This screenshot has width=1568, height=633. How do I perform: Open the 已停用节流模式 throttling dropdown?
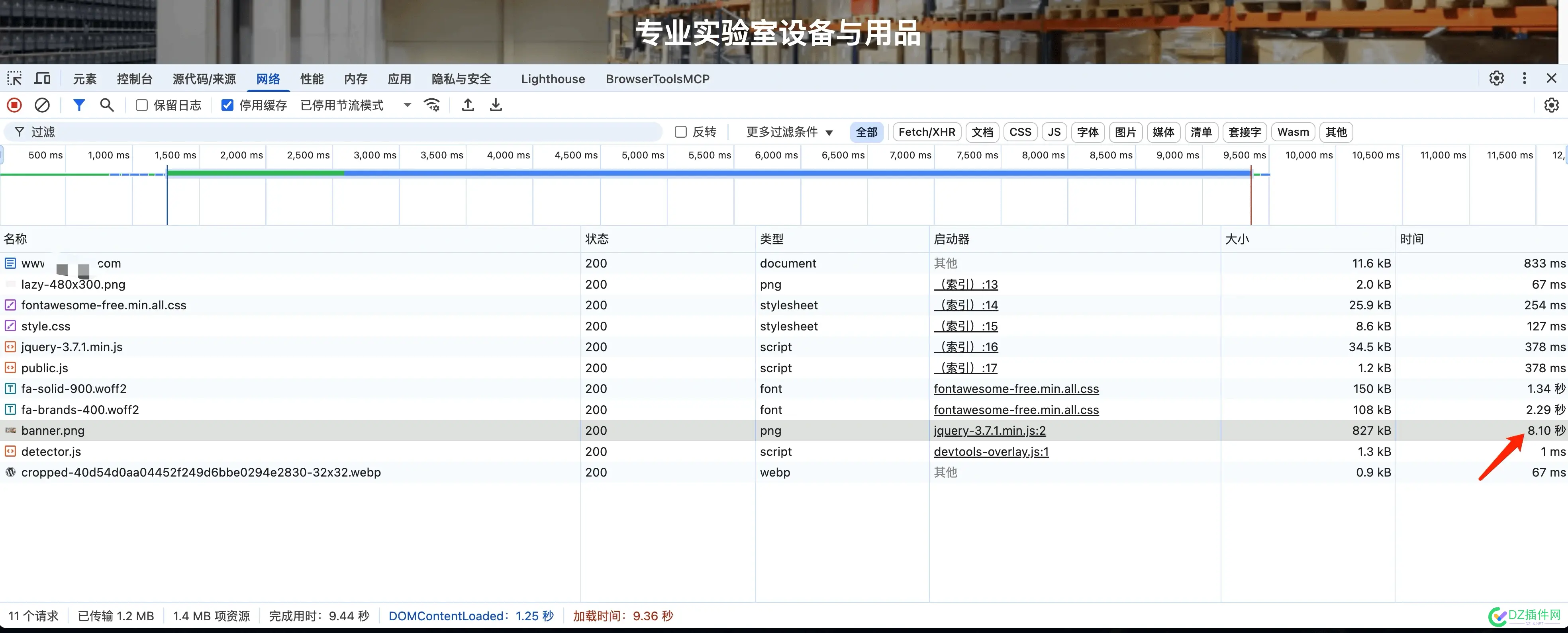[356, 105]
